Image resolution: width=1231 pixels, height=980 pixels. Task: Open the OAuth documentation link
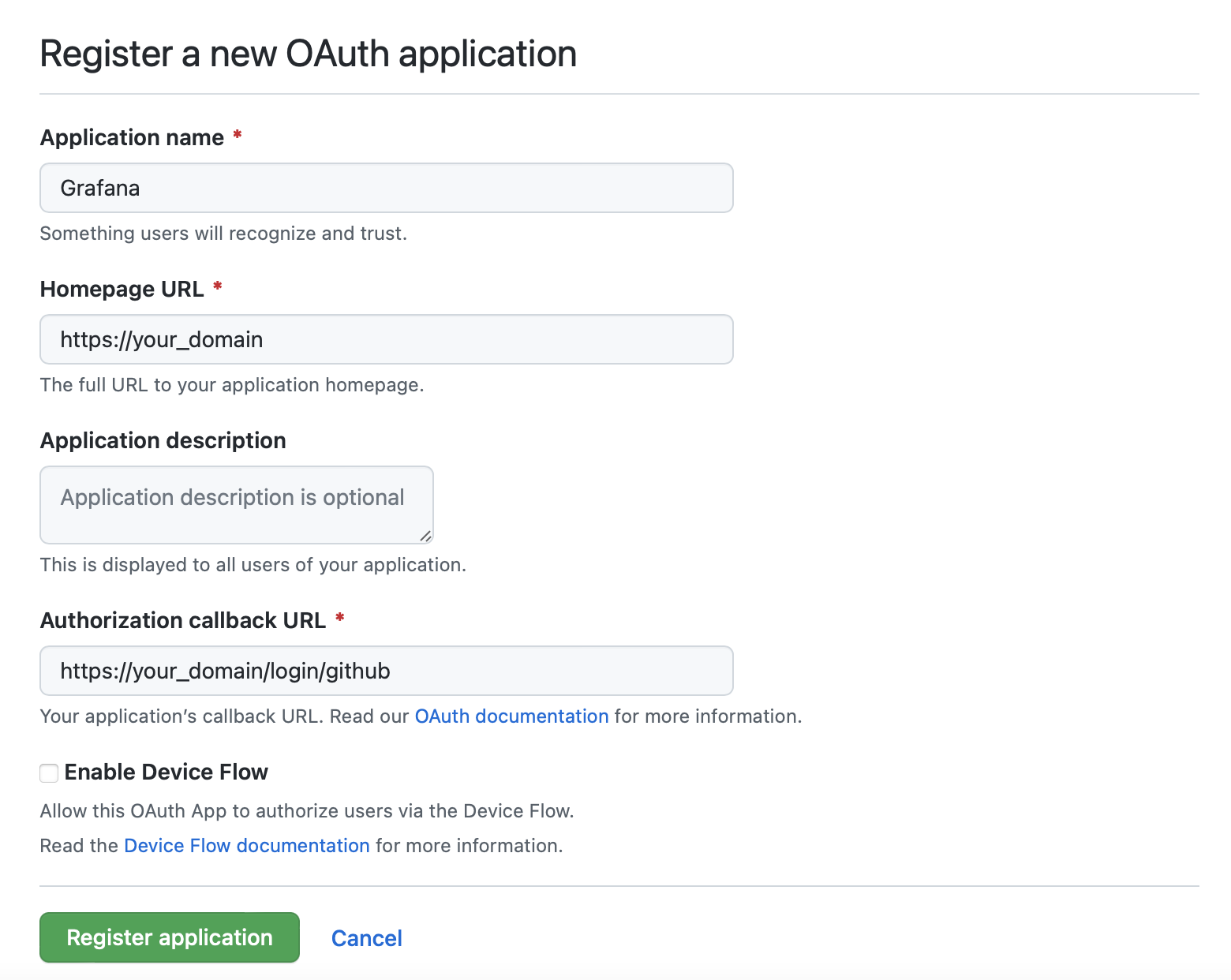coord(511,716)
